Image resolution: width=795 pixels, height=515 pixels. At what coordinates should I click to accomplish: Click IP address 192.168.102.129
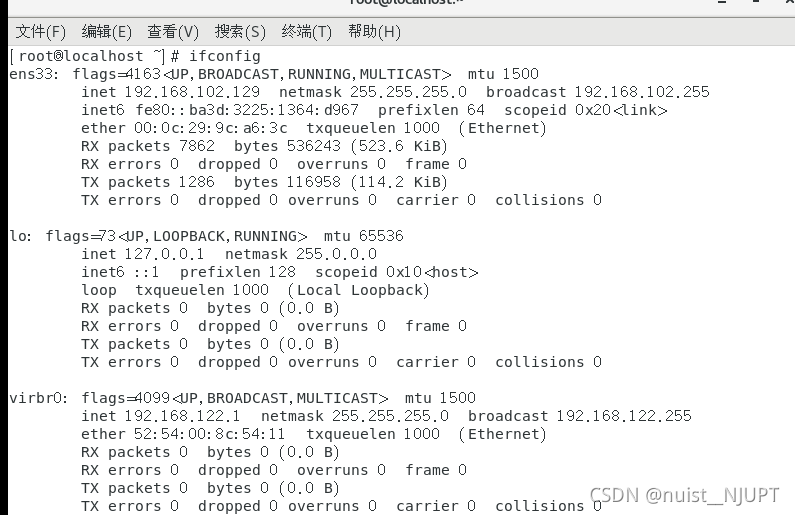[192, 92]
